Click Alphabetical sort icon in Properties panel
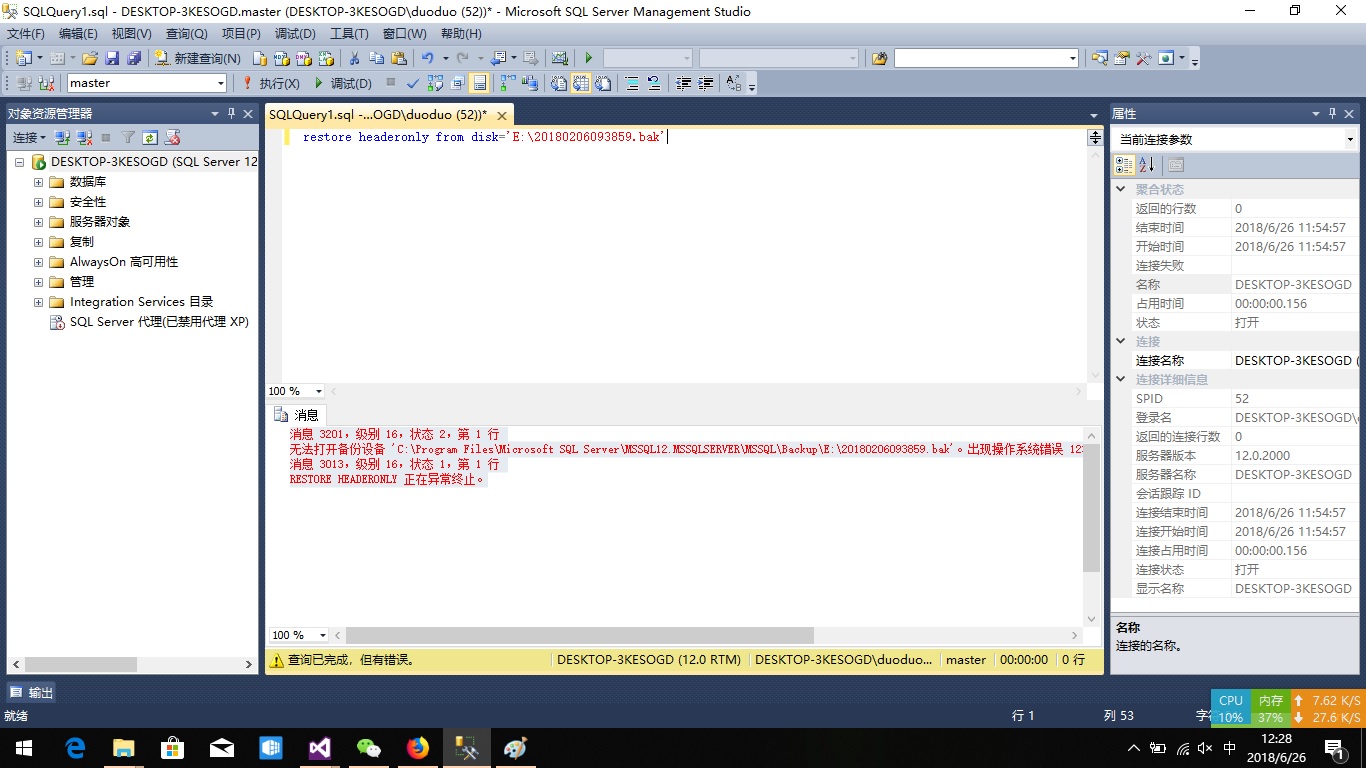This screenshot has width=1366, height=768. [x=1146, y=164]
